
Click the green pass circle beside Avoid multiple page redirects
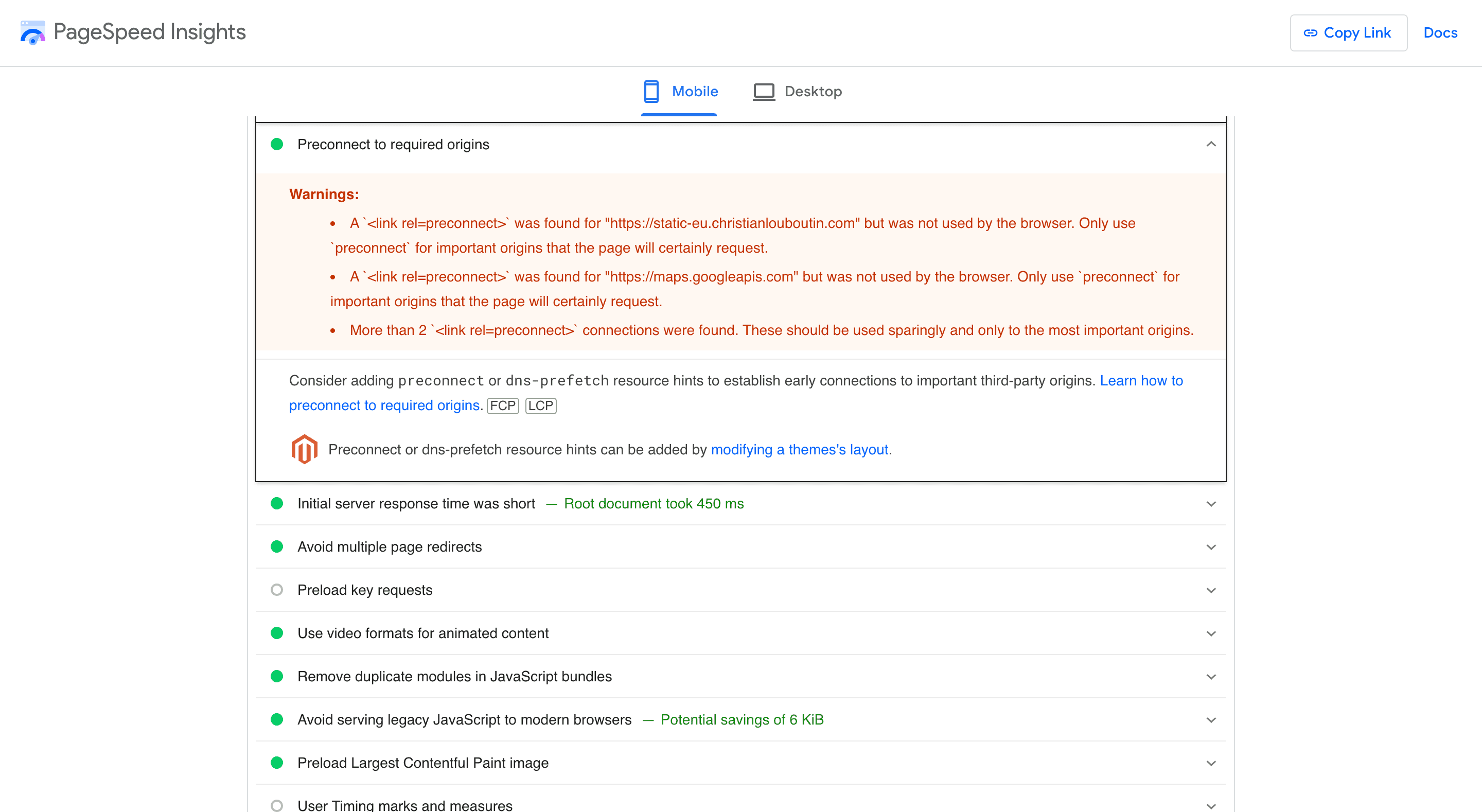click(277, 546)
